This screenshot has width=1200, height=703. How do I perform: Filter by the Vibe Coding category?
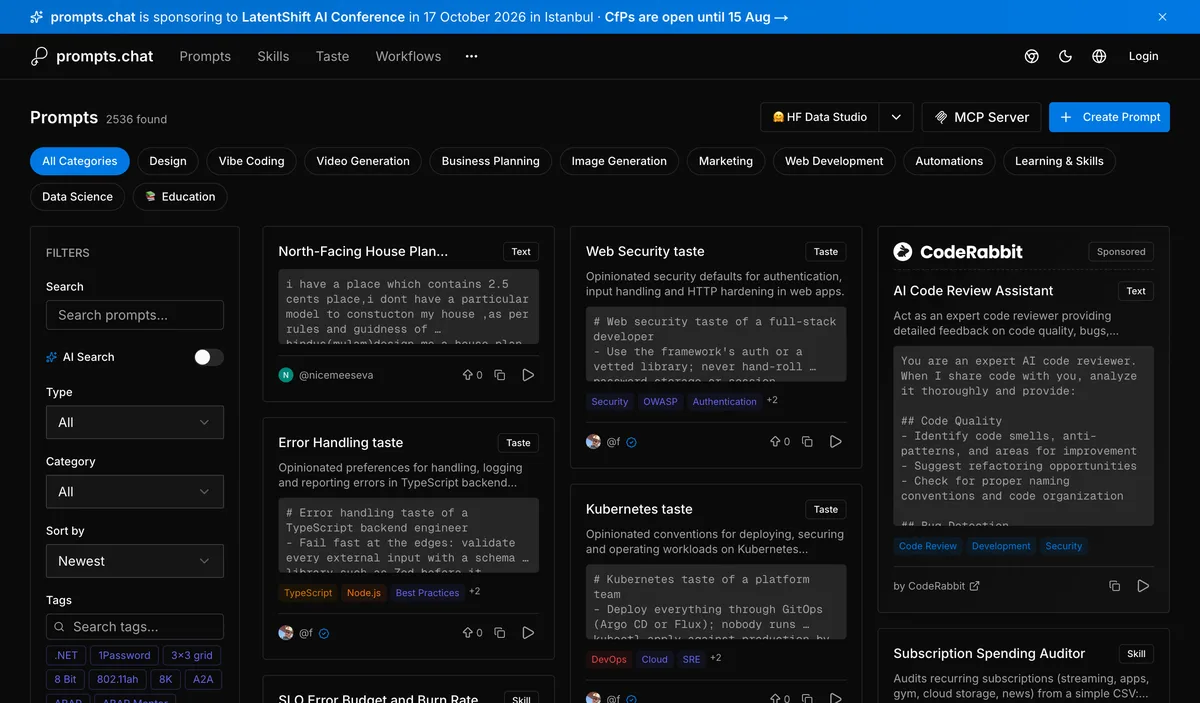coord(252,161)
